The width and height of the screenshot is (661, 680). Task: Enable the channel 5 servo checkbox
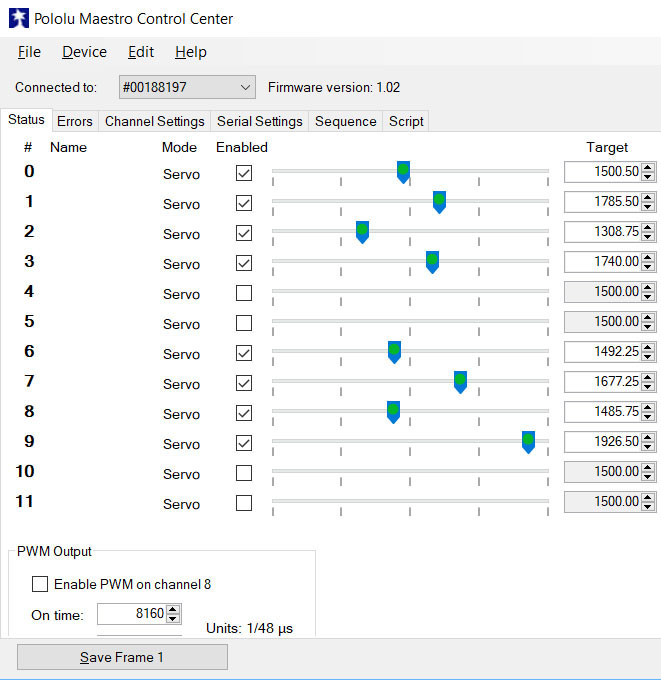[x=244, y=323]
